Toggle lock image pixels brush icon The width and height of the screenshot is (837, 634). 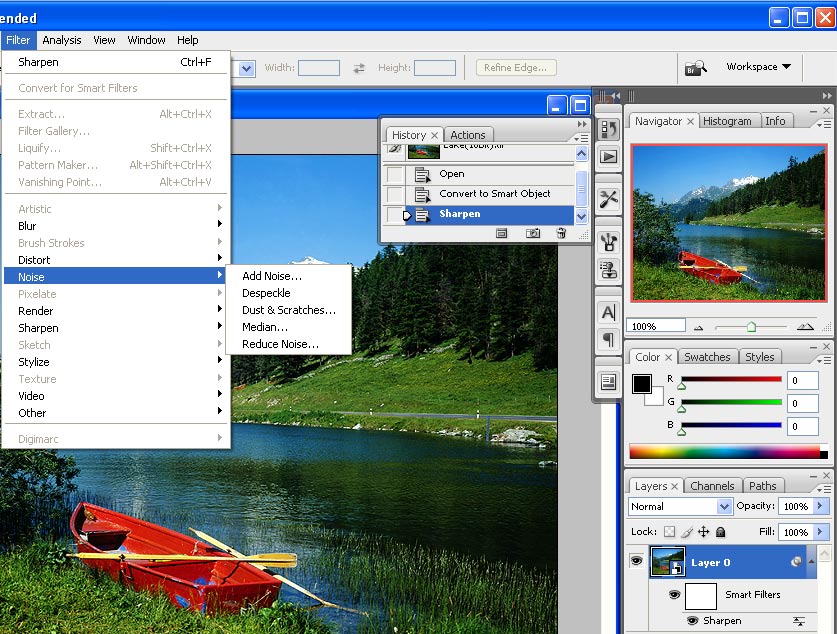point(687,532)
